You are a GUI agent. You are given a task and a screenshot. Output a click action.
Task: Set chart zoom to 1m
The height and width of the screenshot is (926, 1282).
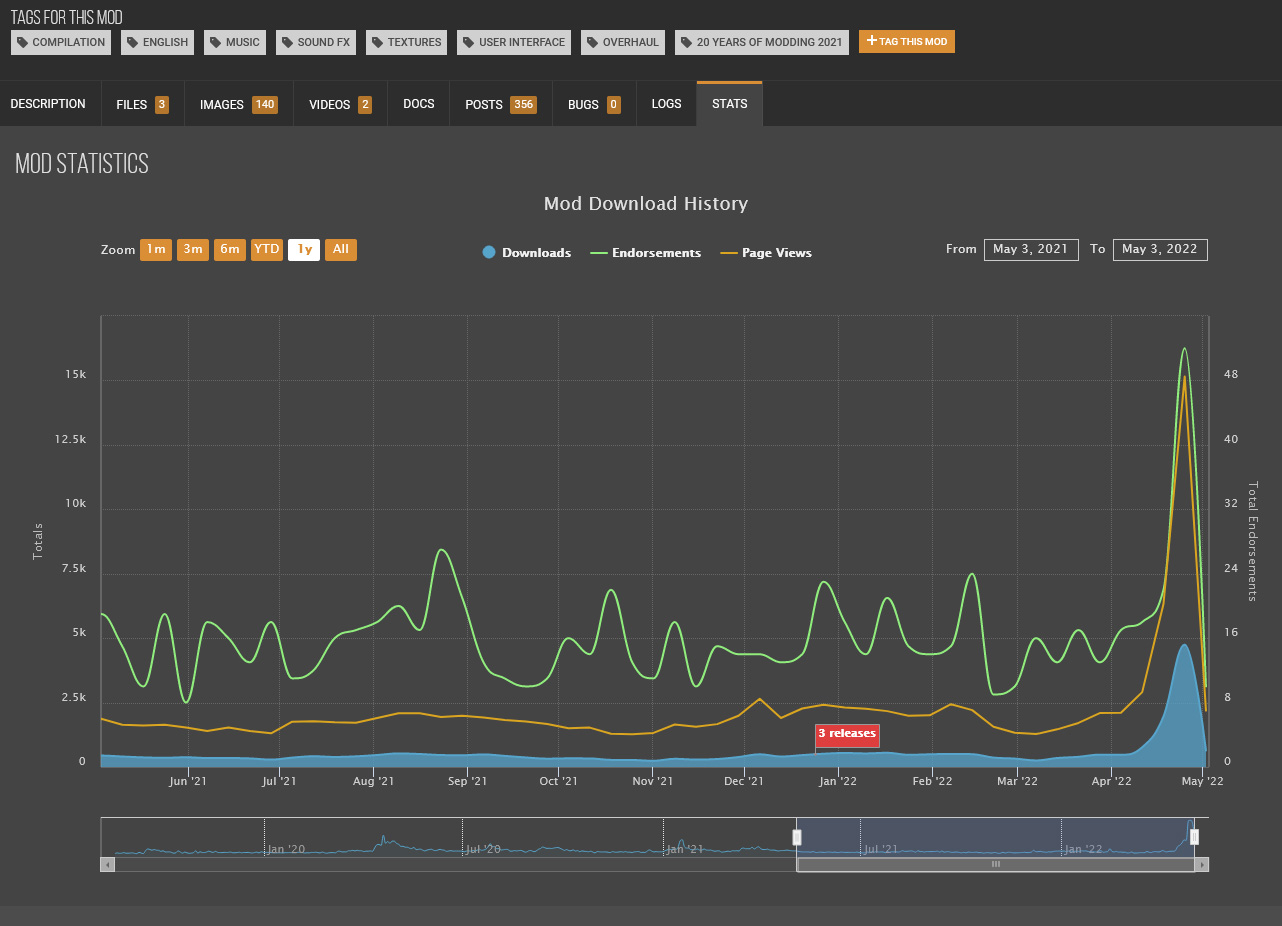point(156,250)
